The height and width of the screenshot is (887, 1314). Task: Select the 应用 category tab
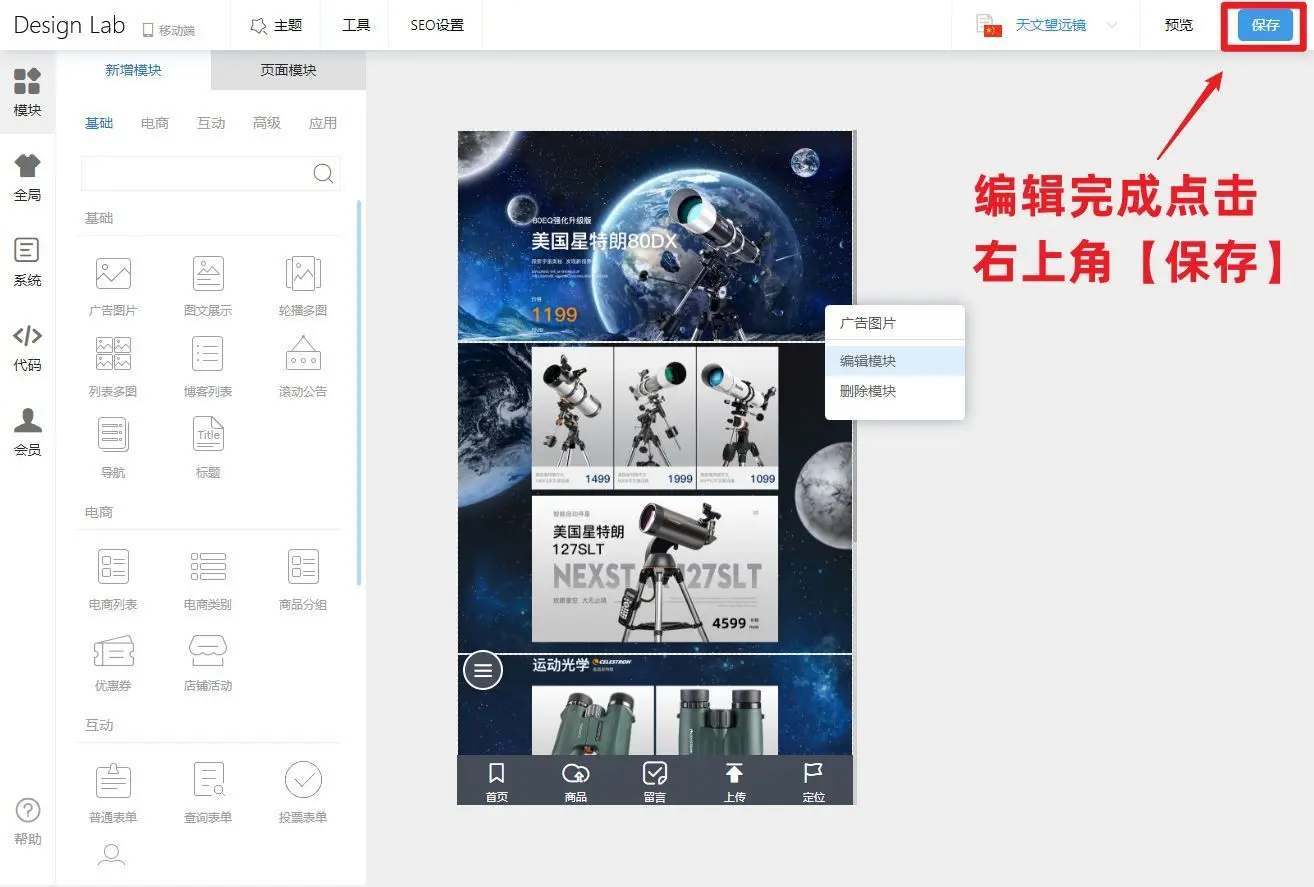point(323,123)
